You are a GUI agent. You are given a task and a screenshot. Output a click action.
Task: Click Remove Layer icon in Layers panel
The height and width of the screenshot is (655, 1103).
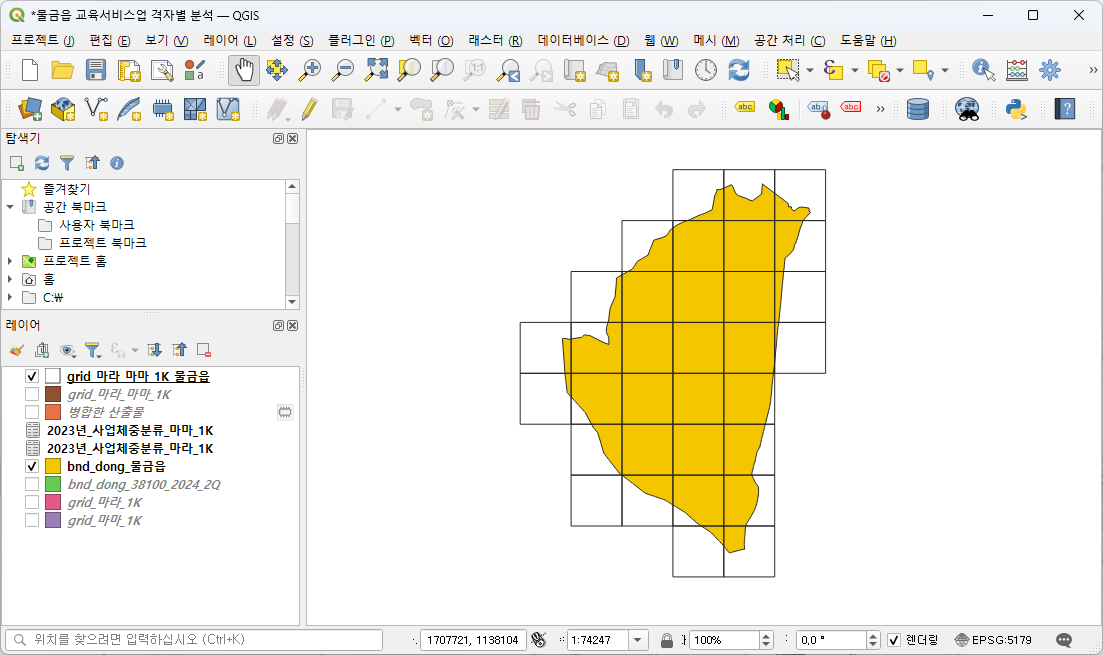(x=204, y=350)
